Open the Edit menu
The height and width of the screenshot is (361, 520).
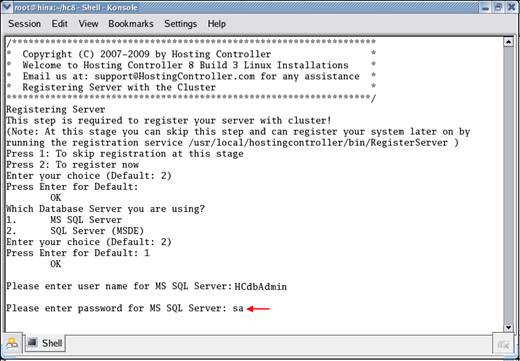tap(59, 24)
